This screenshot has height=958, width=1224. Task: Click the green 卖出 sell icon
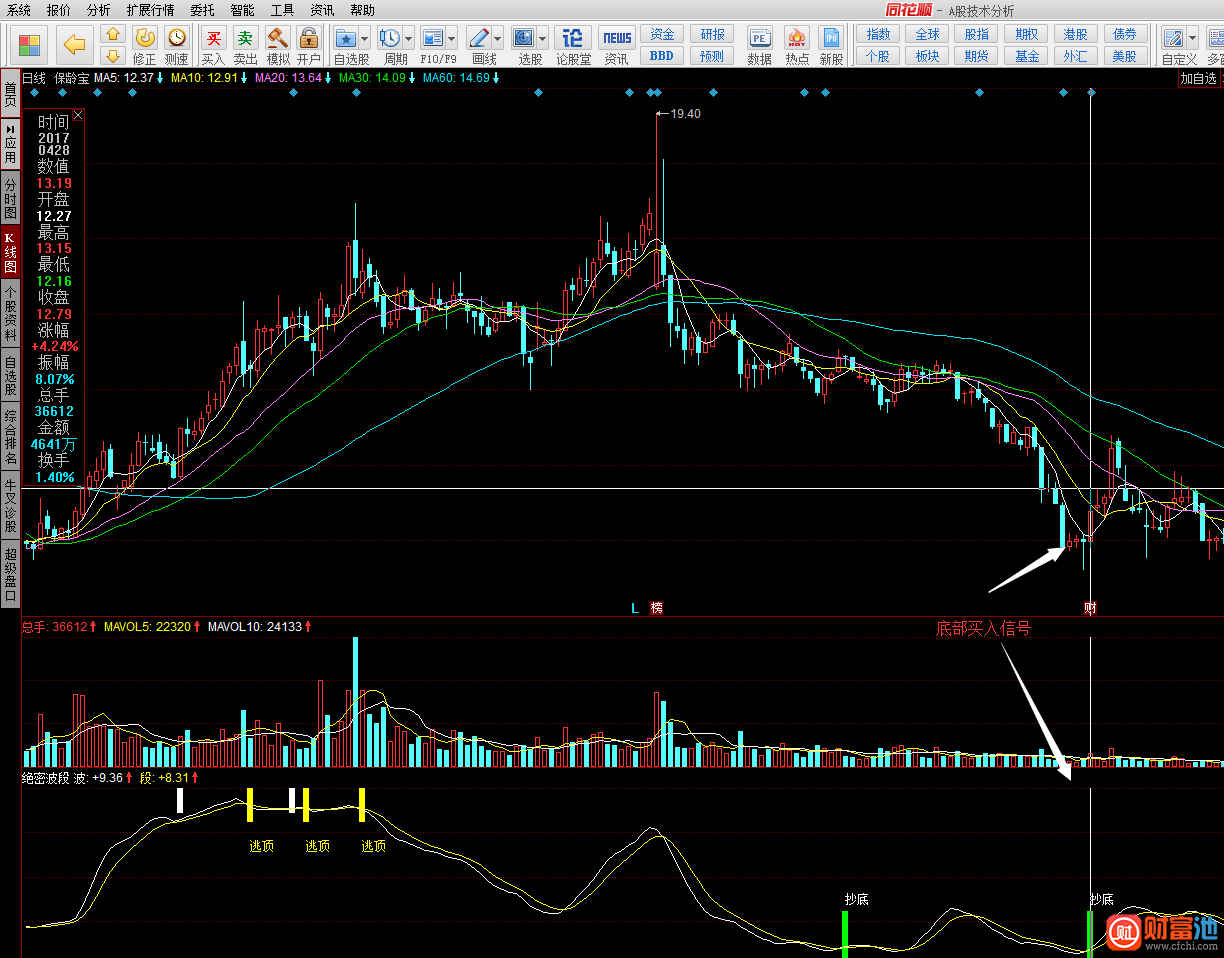click(245, 38)
